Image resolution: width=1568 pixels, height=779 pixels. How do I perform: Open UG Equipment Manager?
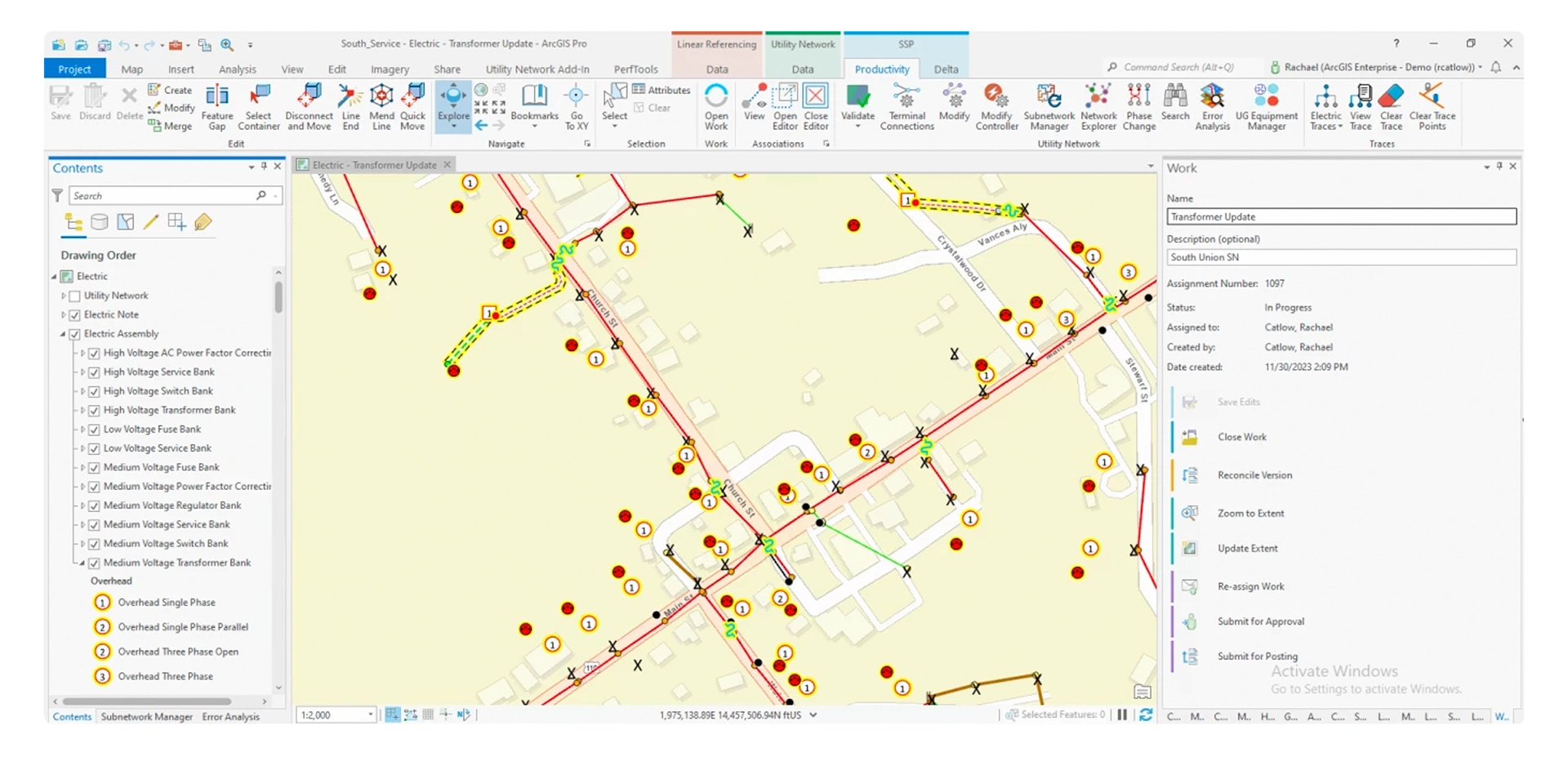(1266, 107)
